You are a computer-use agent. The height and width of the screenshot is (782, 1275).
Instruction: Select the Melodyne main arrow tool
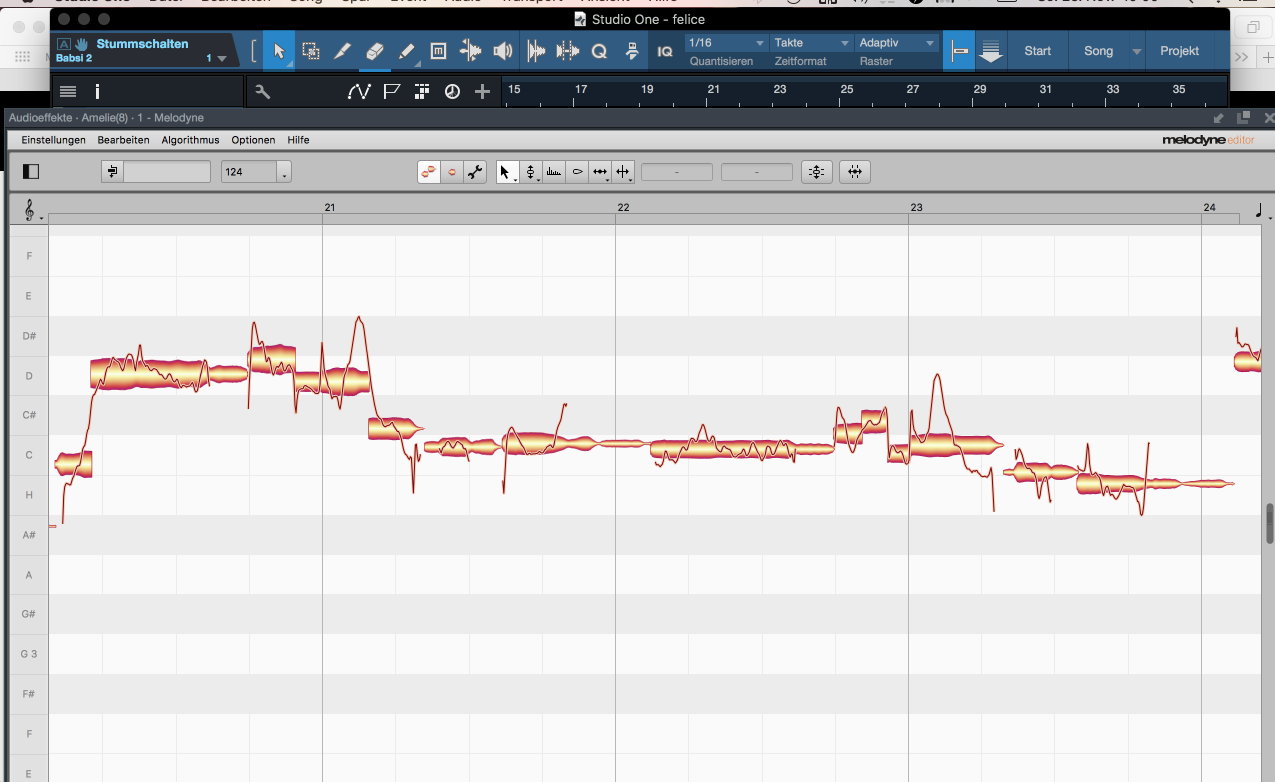tap(507, 172)
